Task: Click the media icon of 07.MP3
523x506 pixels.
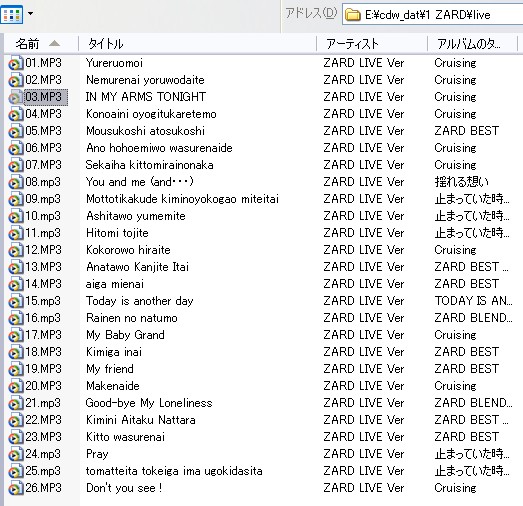Action: [x=15, y=165]
